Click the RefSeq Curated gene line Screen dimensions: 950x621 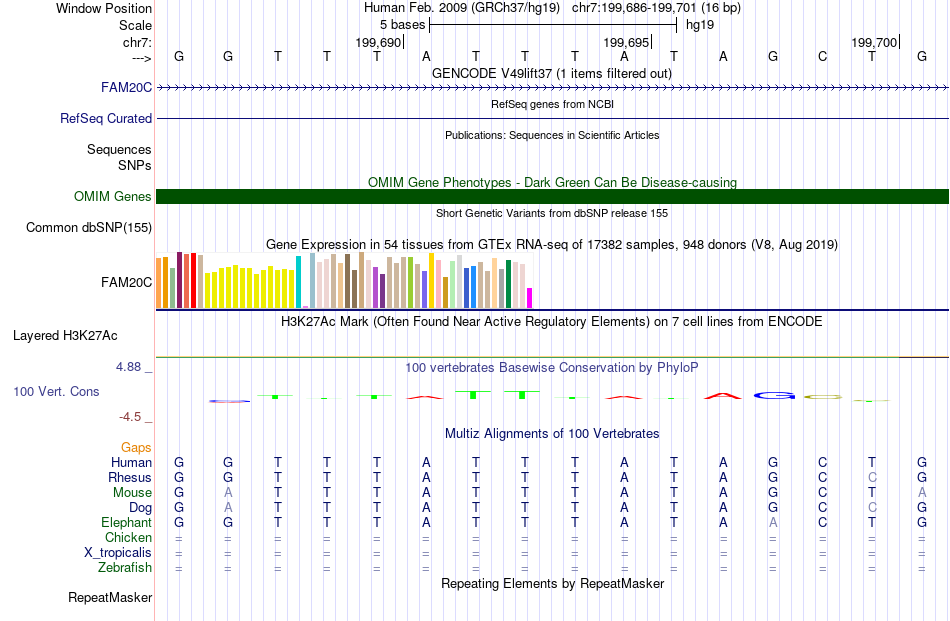point(553,118)
